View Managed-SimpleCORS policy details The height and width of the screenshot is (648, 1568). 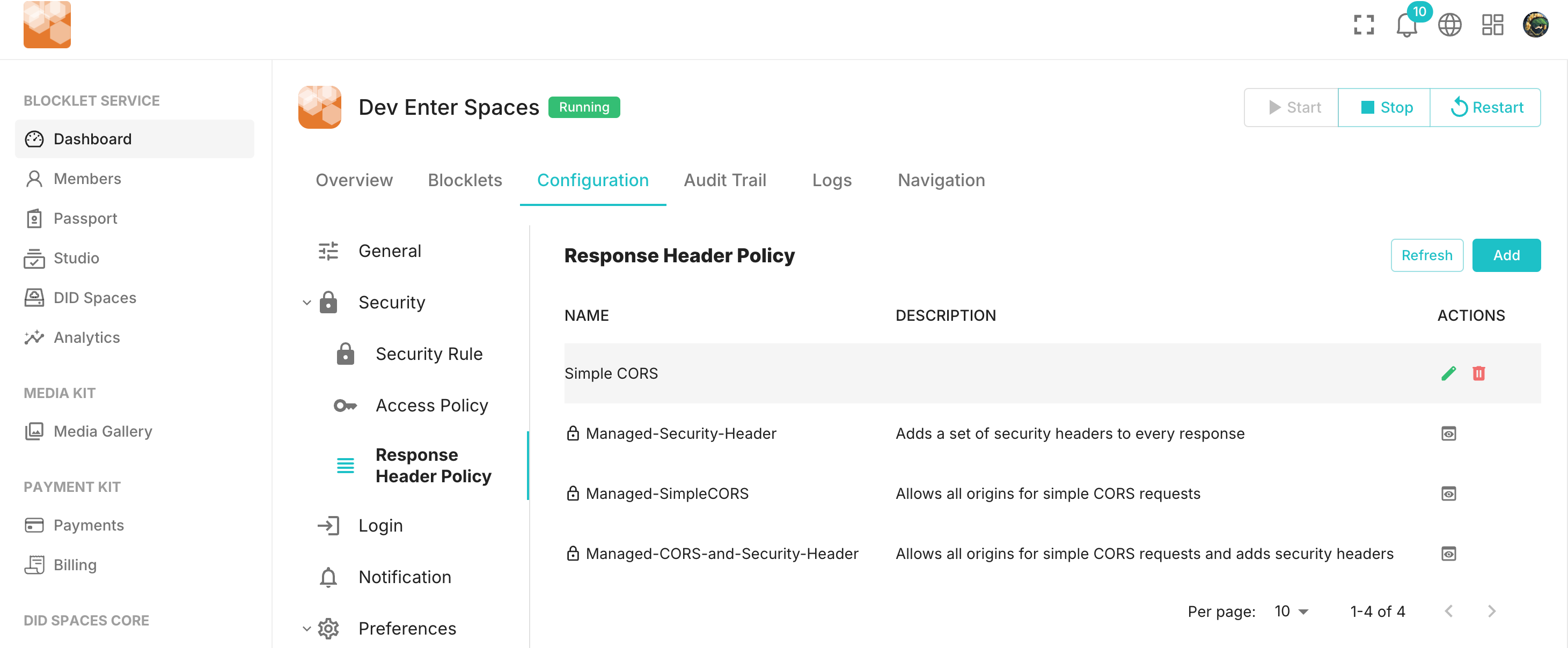[x=1448, y=494]
